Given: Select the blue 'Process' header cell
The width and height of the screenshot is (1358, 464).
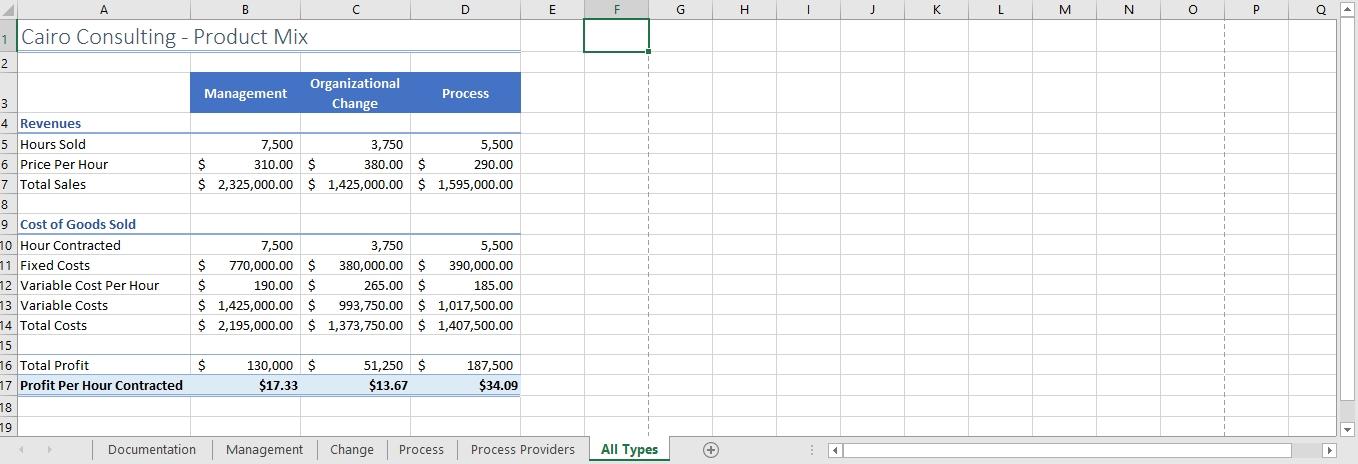Looking at the screenshot, I should pyautogui.click(x=465, y=93).
